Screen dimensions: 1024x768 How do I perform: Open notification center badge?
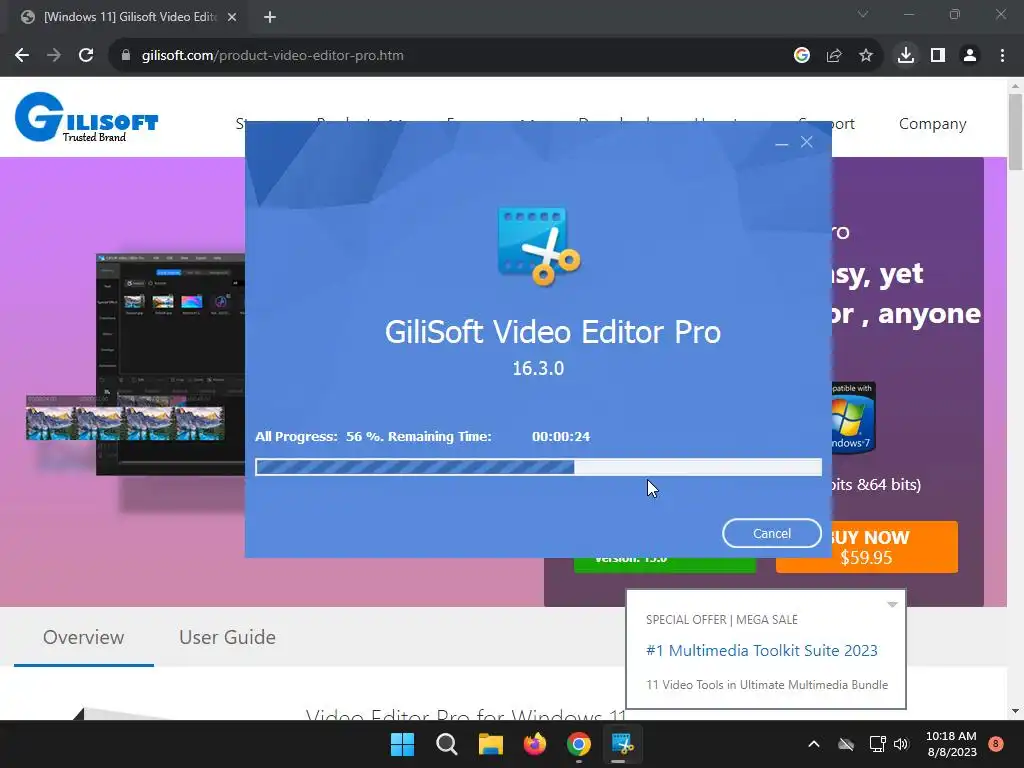(996, 744)
